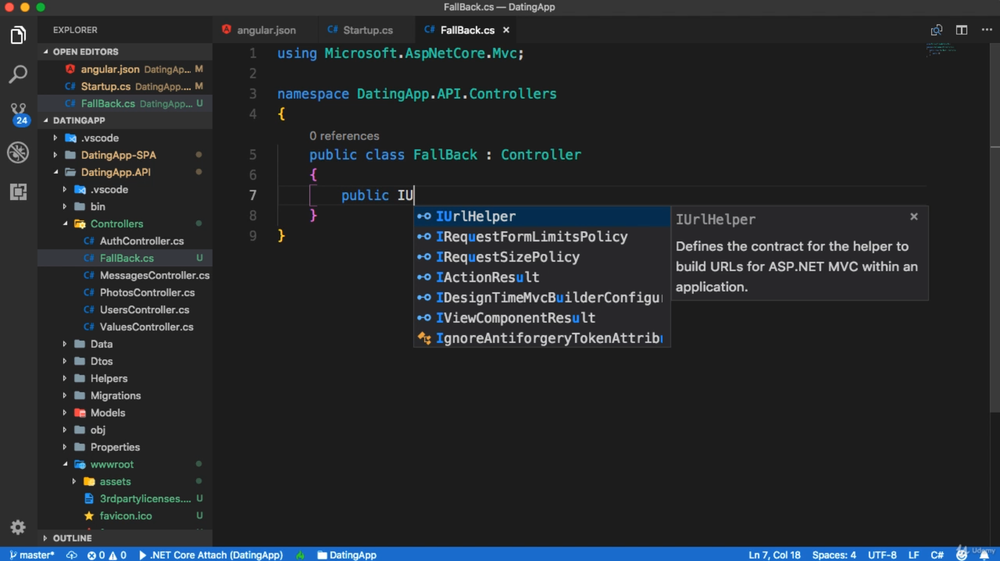Open errors and warnings counter
This screenshot has height=561, width=1000.
107,555
